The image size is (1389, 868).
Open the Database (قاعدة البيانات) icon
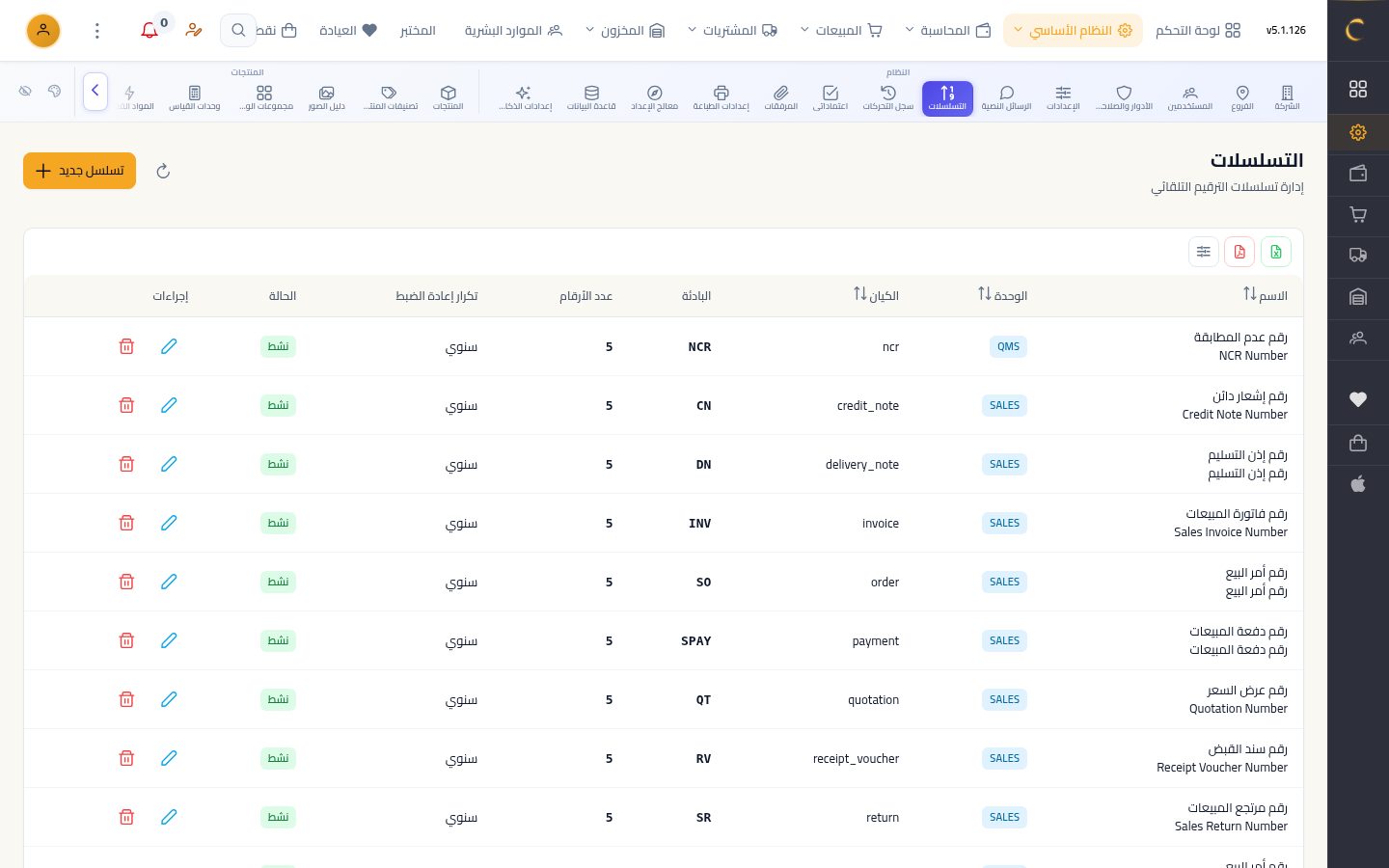tap(591, 97)
